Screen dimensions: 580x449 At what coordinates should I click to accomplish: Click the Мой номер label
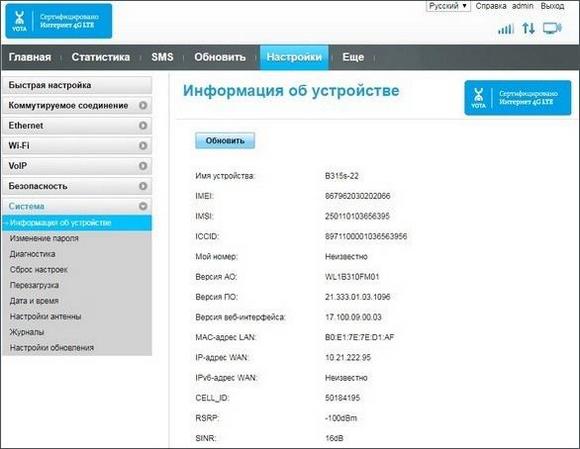tap(216, 257)
